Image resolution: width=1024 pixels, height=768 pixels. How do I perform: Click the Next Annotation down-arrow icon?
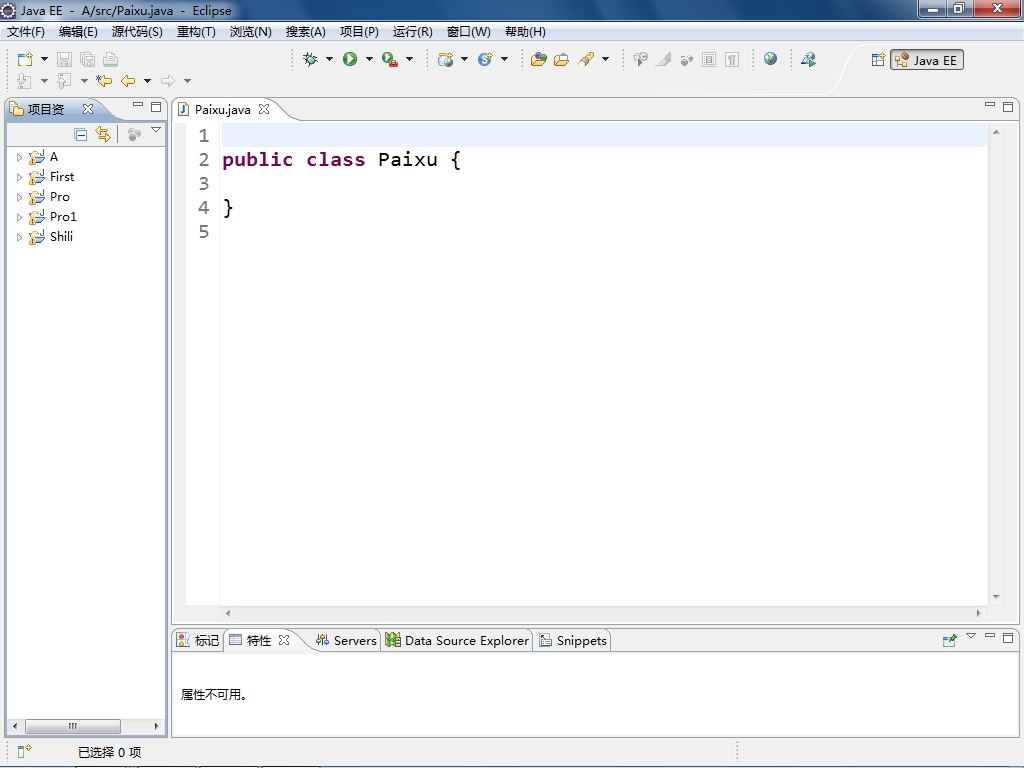coord(24,81)
